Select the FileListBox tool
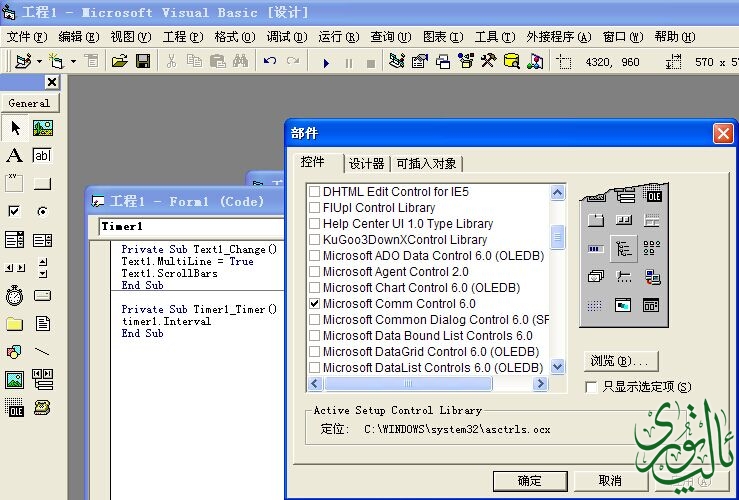The width and height of the screenshot is (739, 500). tap(43, 324)
